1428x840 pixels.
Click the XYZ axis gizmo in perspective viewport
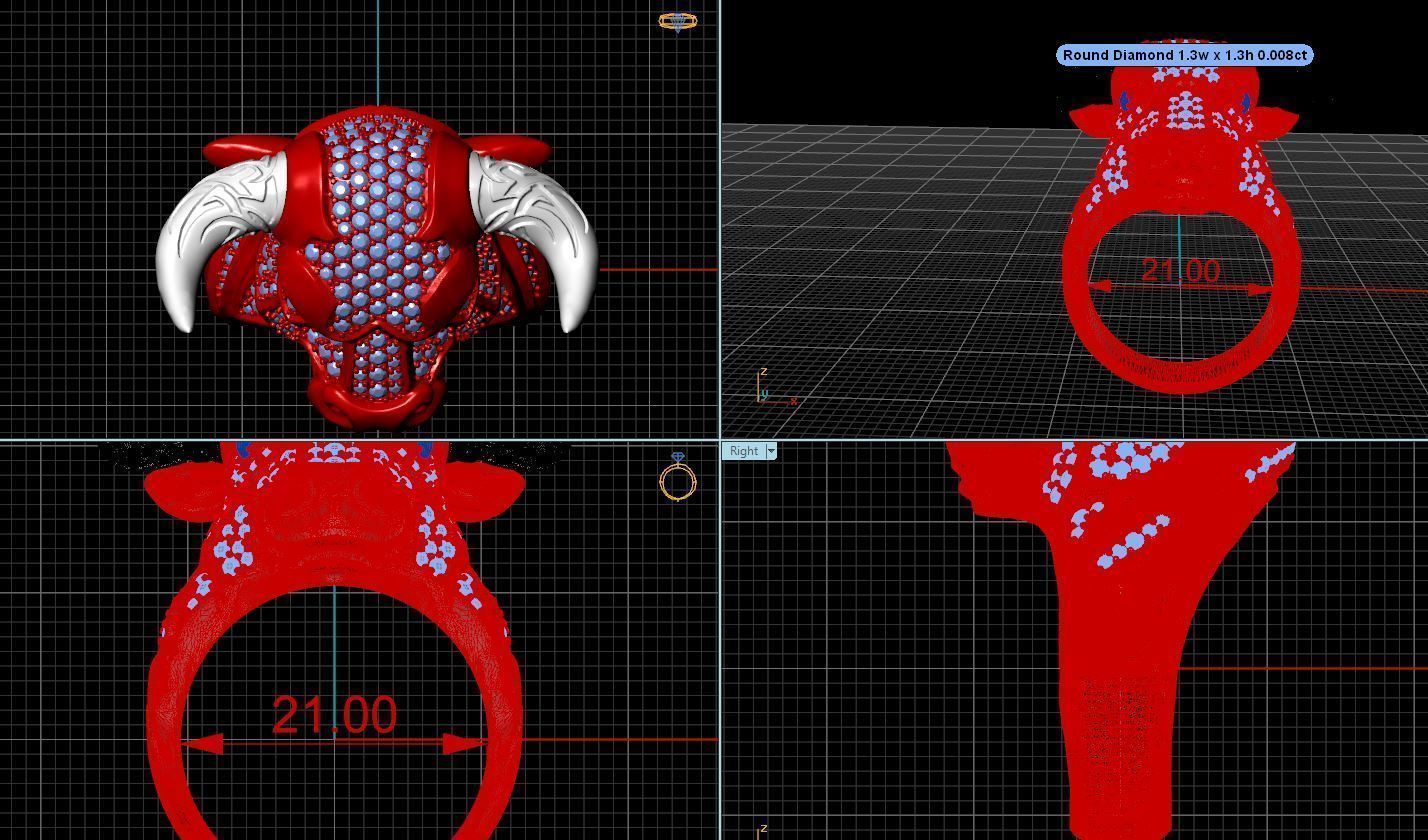pyautogui.click(x=776, y=387)
